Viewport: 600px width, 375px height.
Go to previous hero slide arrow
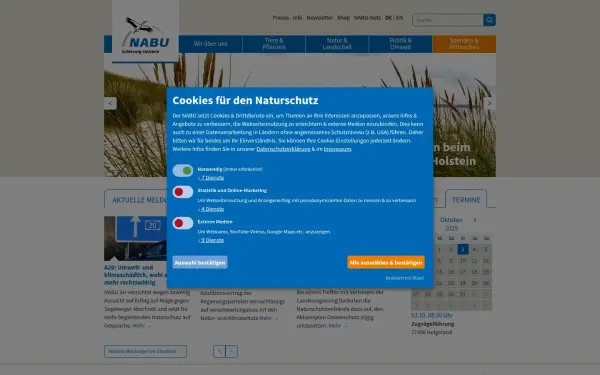tap(110, 103)
